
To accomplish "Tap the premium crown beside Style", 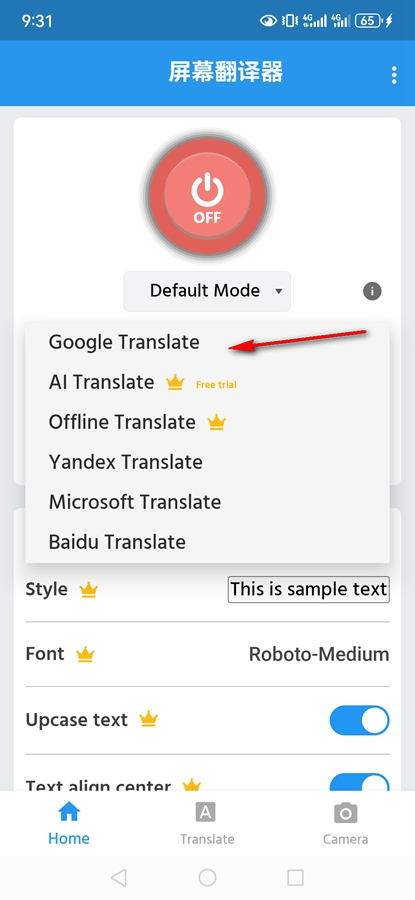I will 89,589.
